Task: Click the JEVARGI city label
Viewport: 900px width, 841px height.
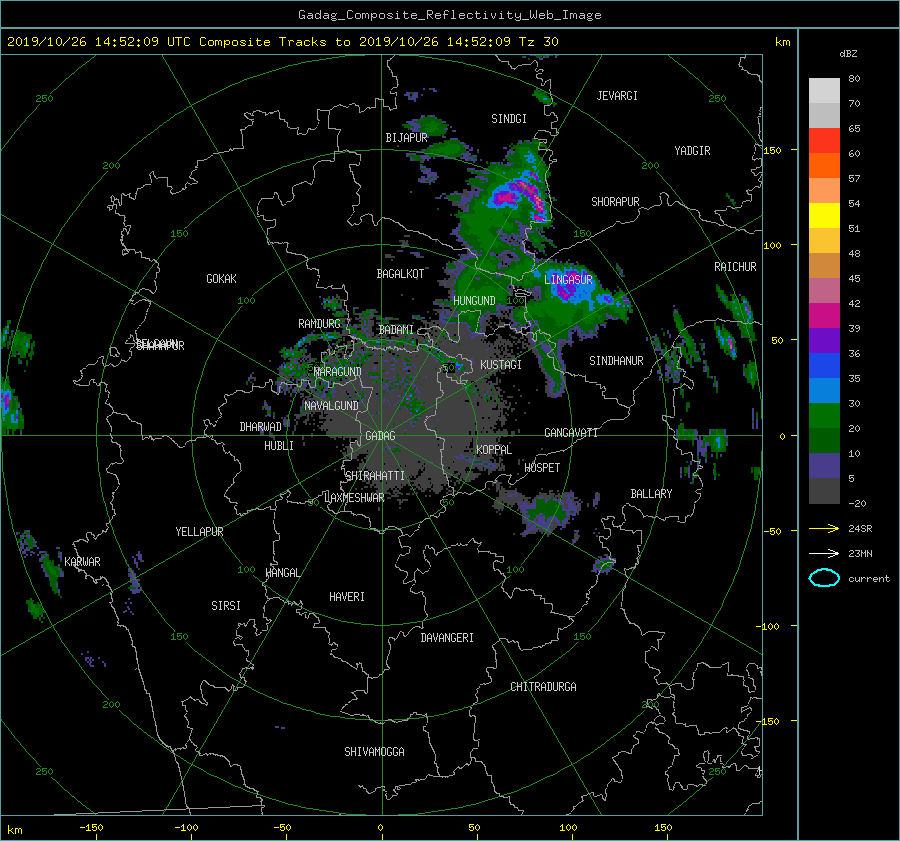Action: pyautogui.click(x=617, y=96)
